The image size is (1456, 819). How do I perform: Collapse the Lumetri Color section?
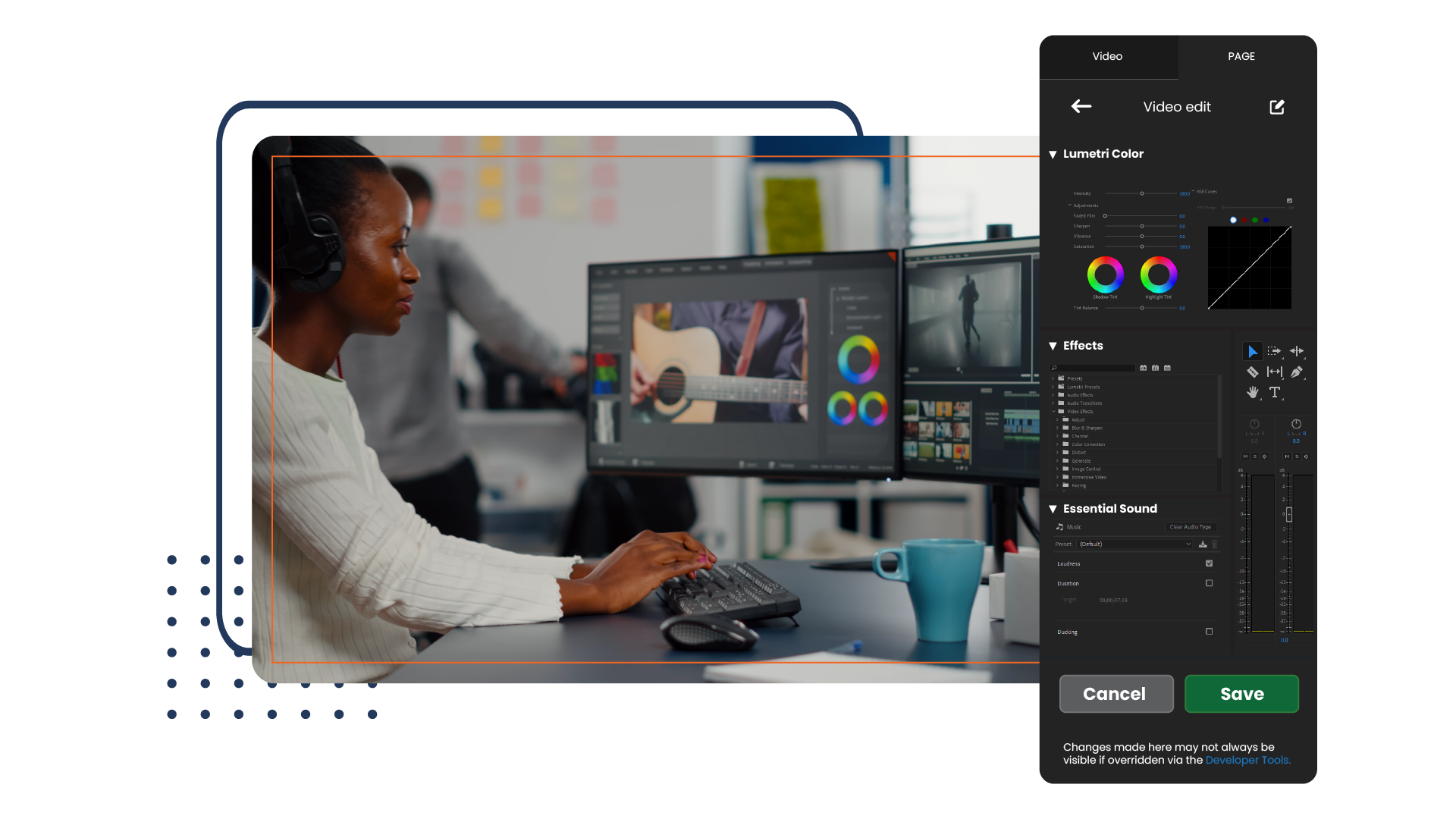(1053, 154)
